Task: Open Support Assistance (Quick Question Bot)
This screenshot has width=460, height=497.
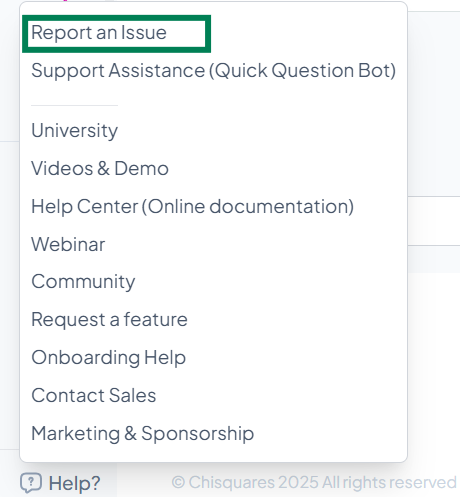Action: [213, 71]
